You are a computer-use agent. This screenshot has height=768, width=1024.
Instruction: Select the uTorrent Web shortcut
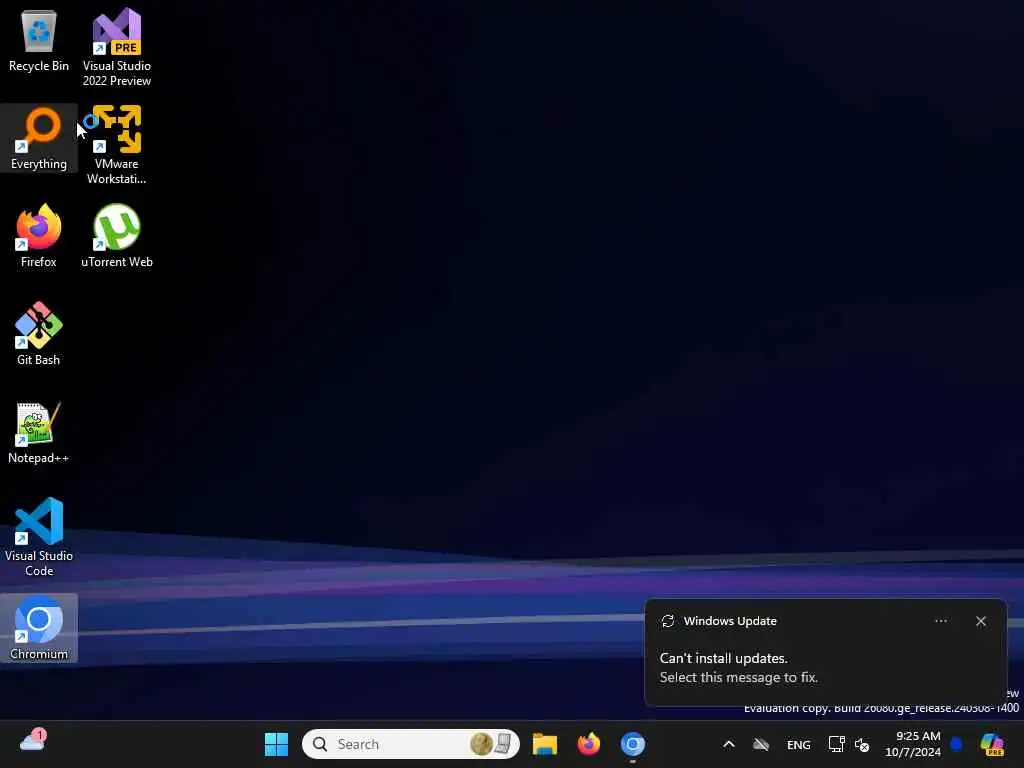pyautogui.click(x=116, y=236)
